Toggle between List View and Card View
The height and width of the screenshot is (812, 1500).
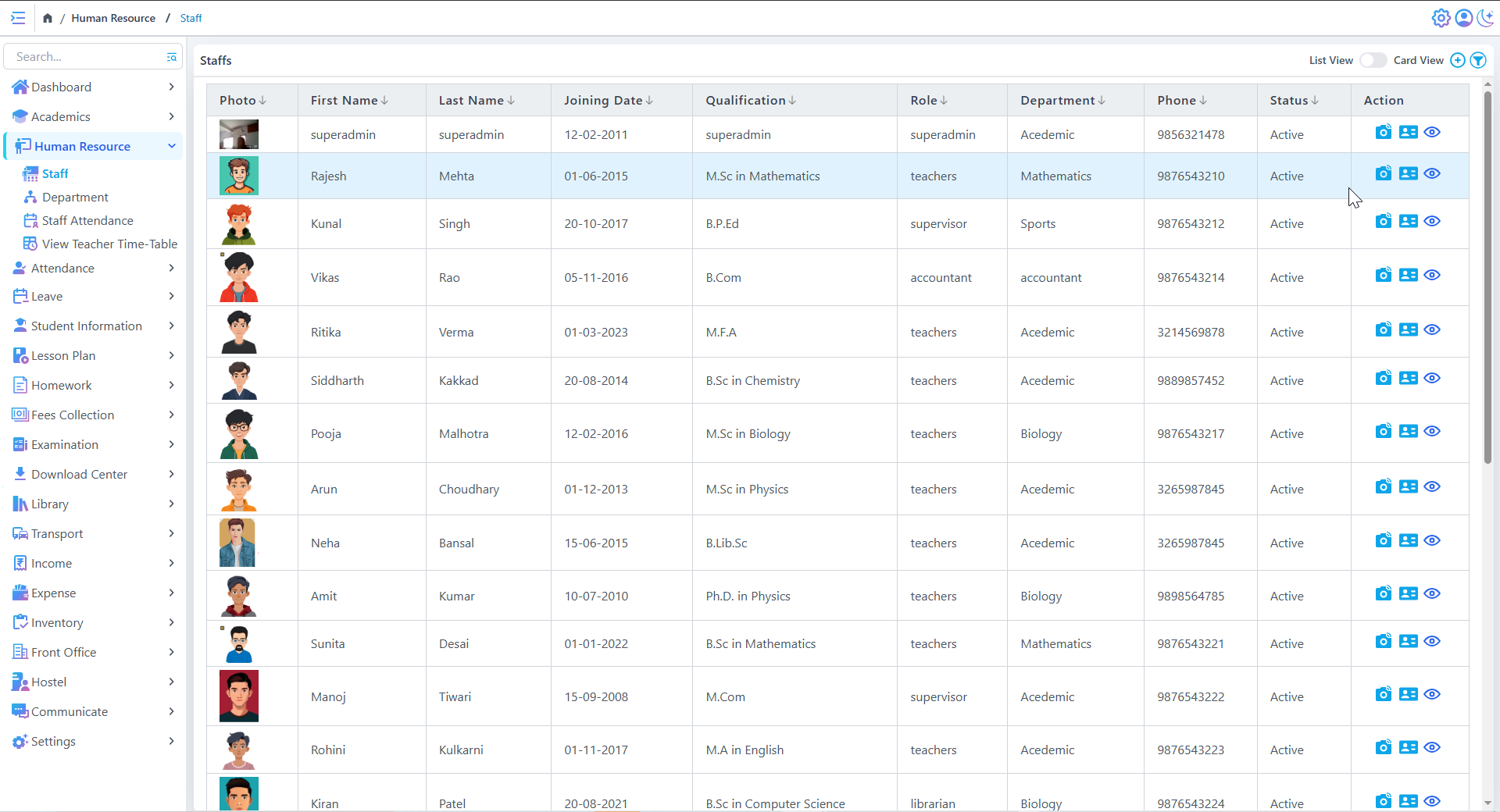point(1373,60)
